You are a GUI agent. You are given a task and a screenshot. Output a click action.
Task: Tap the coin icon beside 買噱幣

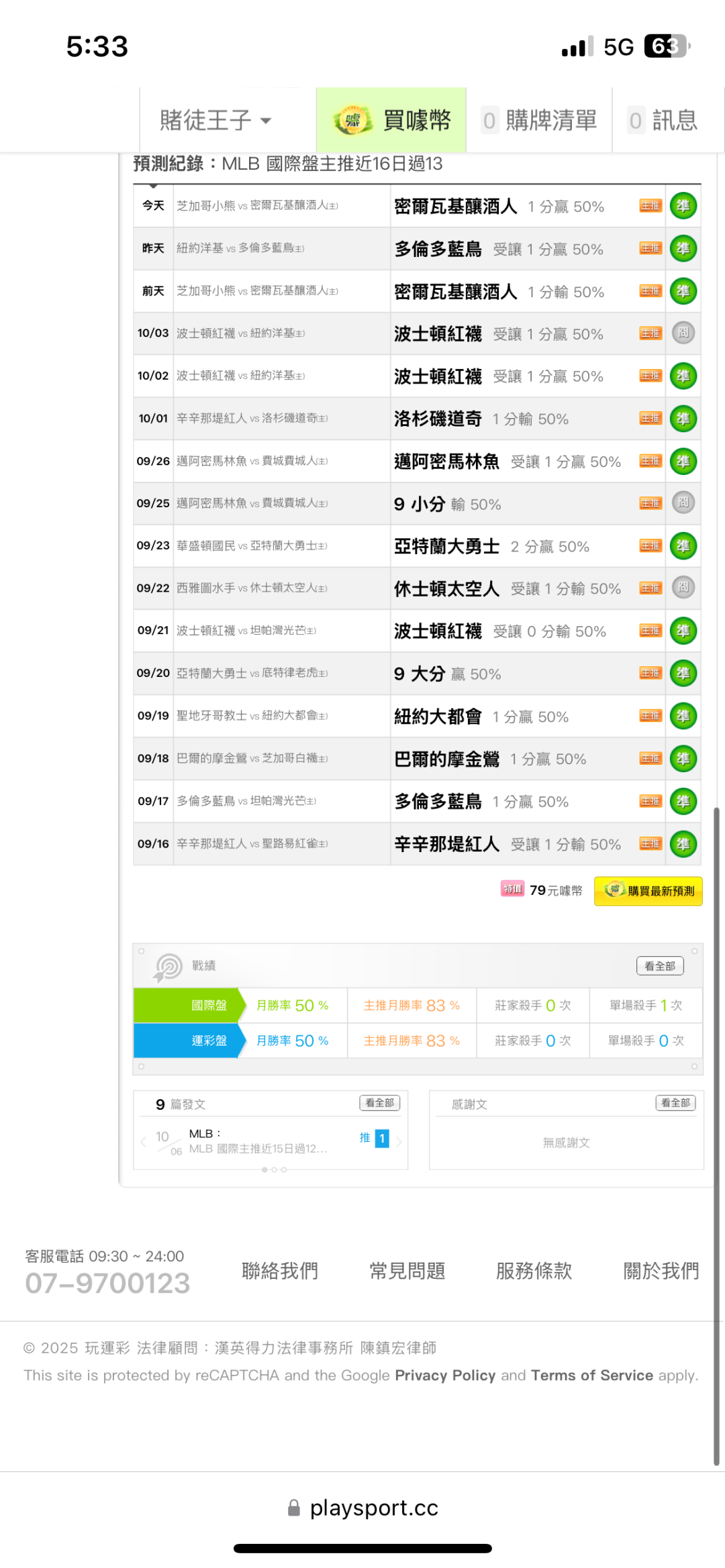coord(353,121)
